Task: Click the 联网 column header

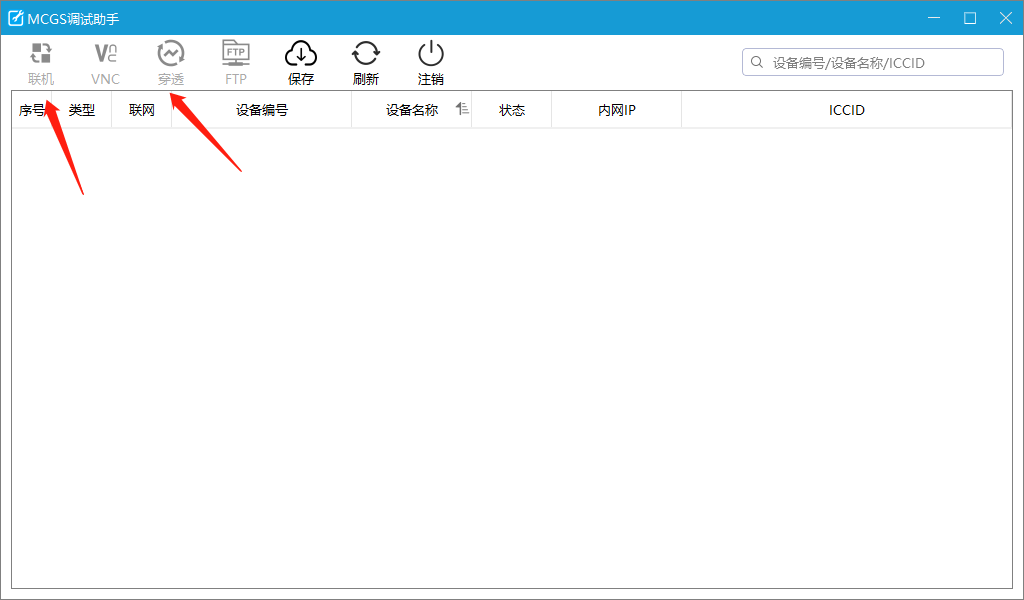Action: [142, 110]
